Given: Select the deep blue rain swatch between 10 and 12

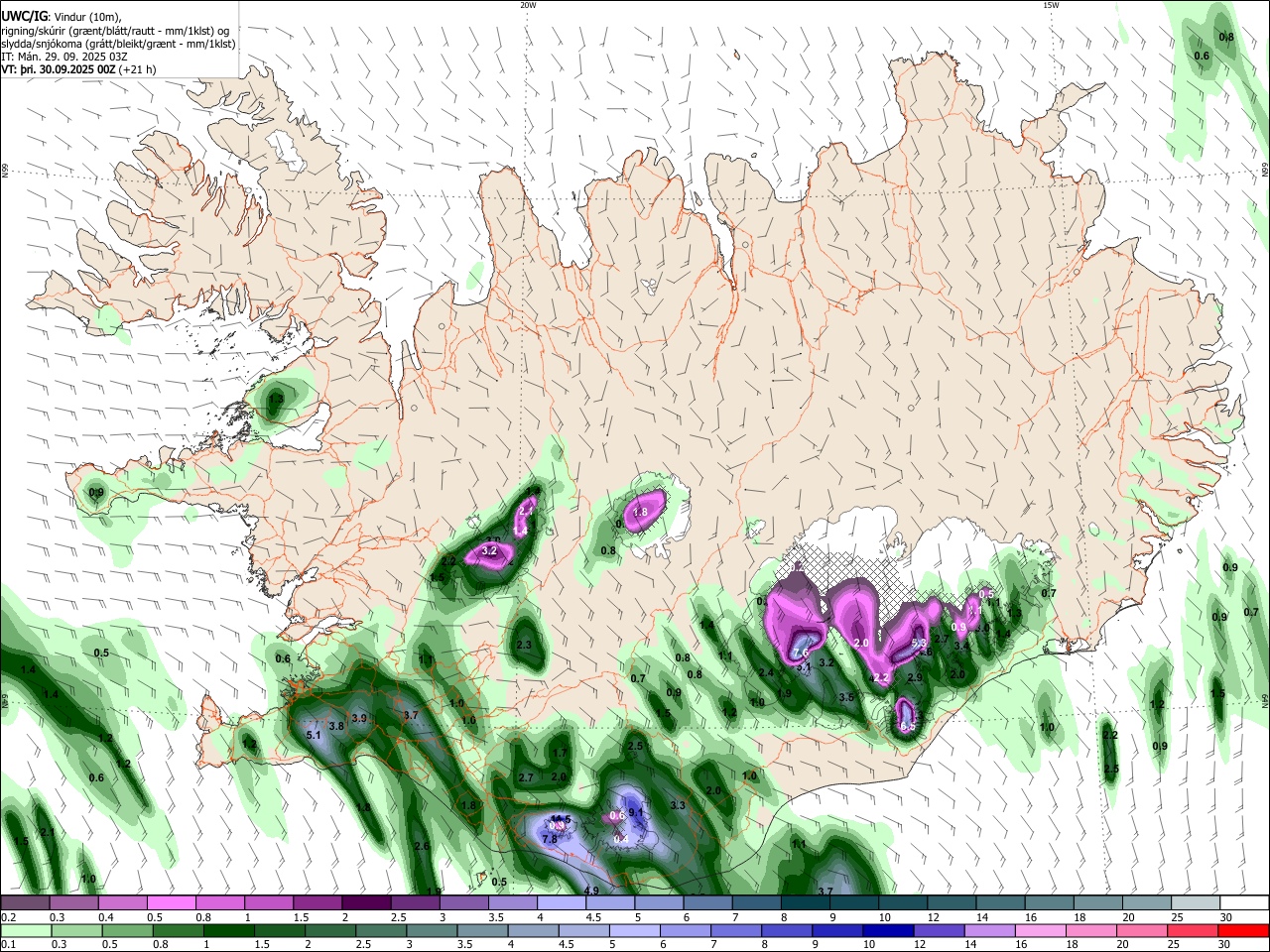Looking at the screenshot, I should click(889, 930).
